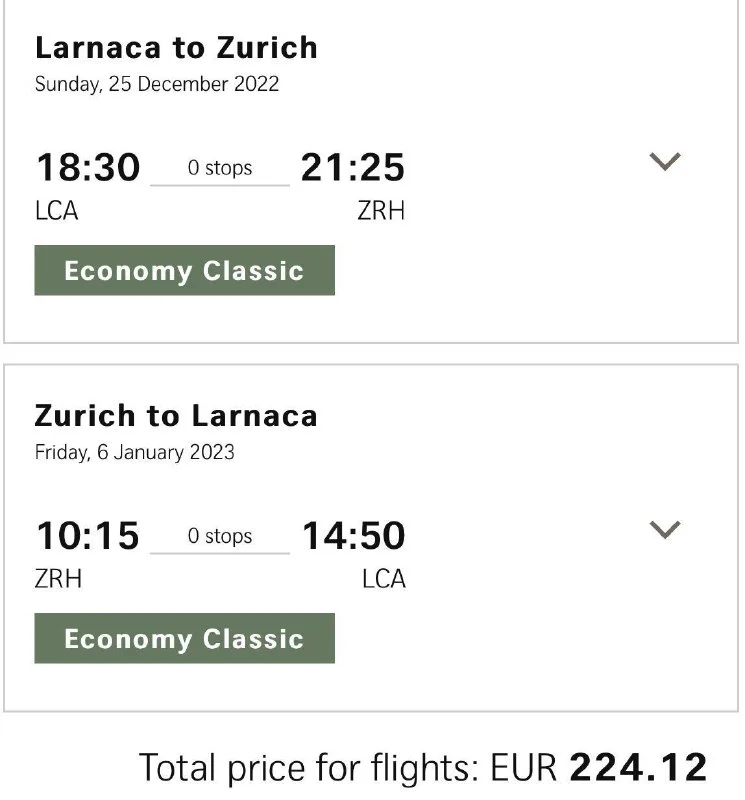Click the ZRH code under 21:25
Viewport: 745px width, 800px height.
[381, 210]
